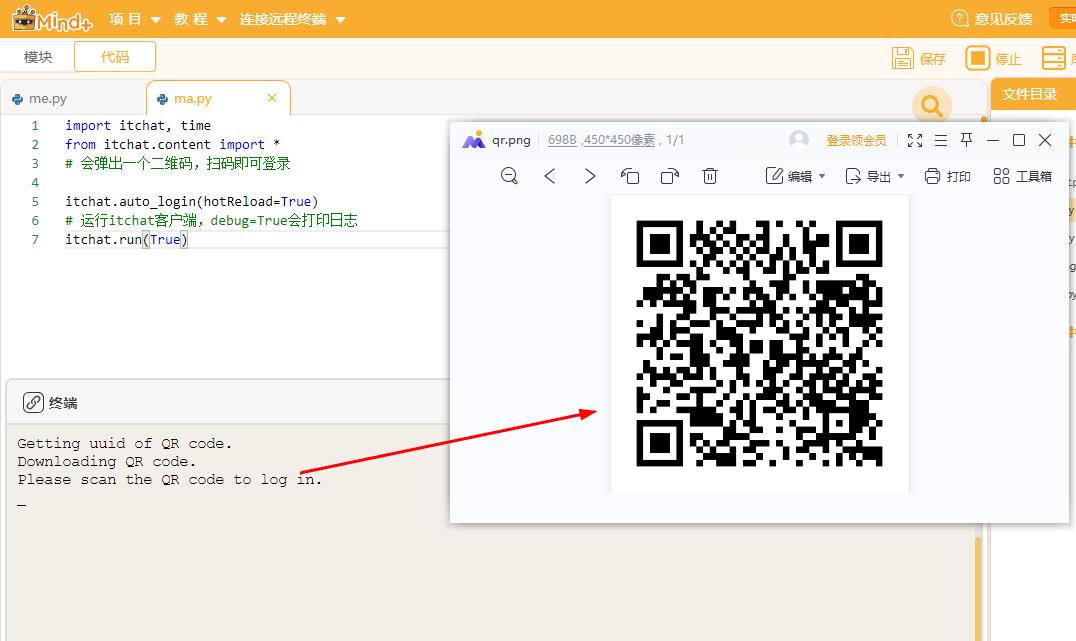The width and height of the screenshot is (1076, 641).
Task: Click the 意见反馈 feedback link
Action: point(992,19)
